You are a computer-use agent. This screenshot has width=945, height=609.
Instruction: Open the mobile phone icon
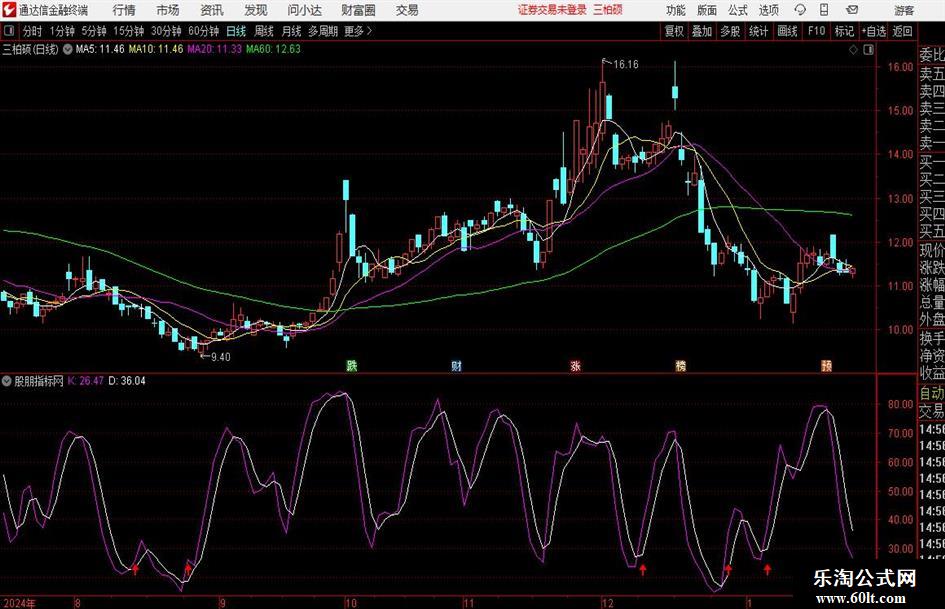coord(824,10)
